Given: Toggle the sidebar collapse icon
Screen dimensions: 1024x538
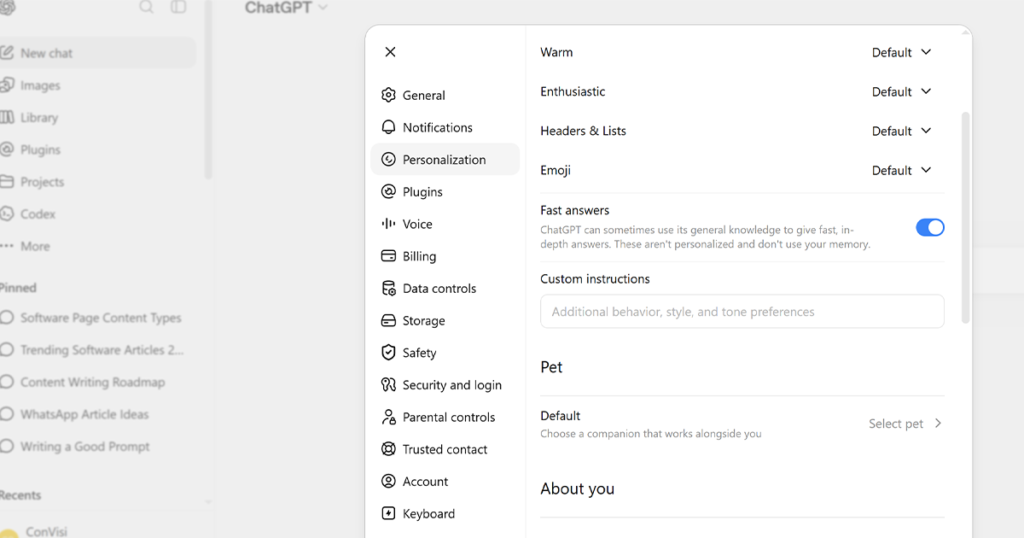Looking at the screenshot, I should tap(178, 7).
